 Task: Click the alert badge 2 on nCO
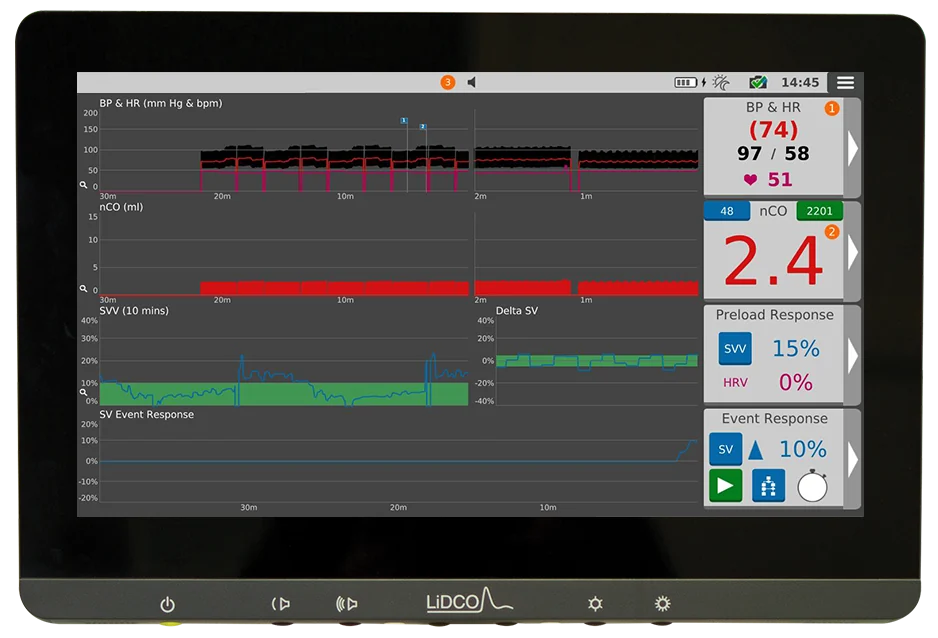[x=832, y=232]
